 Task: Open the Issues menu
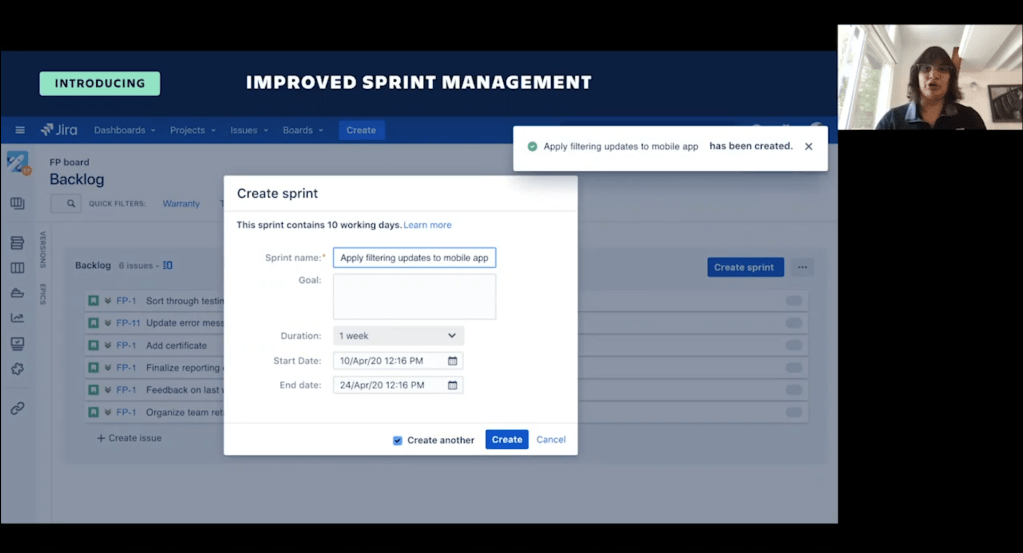coord(248,130)
